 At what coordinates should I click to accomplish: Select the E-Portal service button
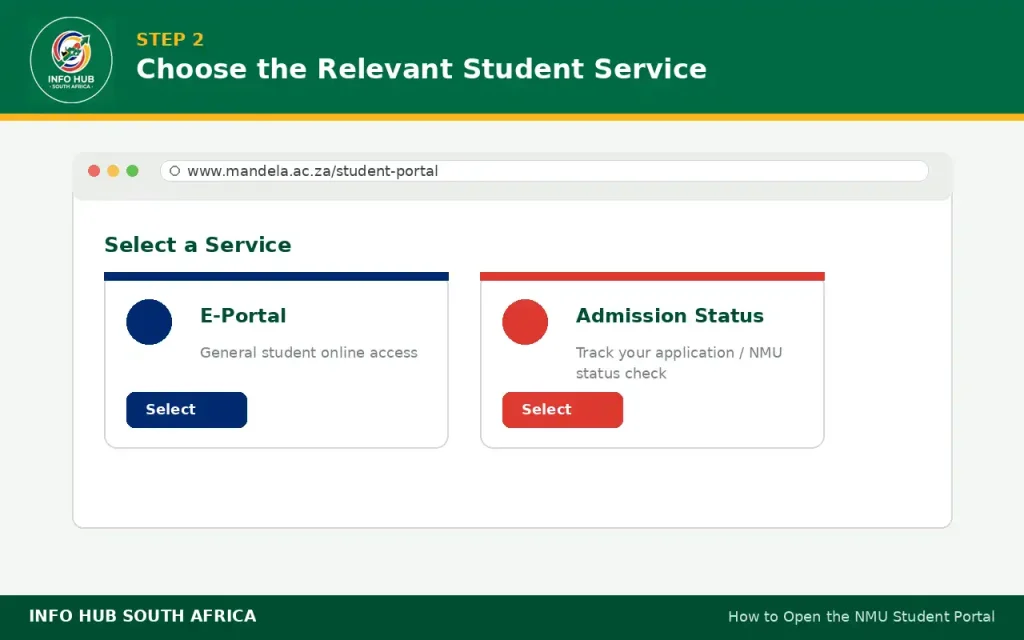coord(187,409)
